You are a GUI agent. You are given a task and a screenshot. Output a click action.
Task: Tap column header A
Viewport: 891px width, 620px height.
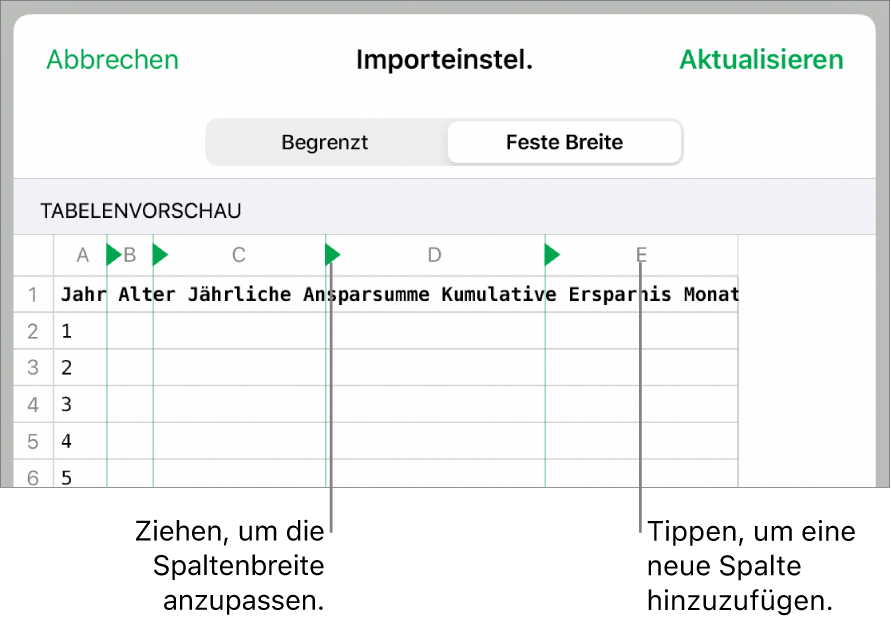[82, 255]
